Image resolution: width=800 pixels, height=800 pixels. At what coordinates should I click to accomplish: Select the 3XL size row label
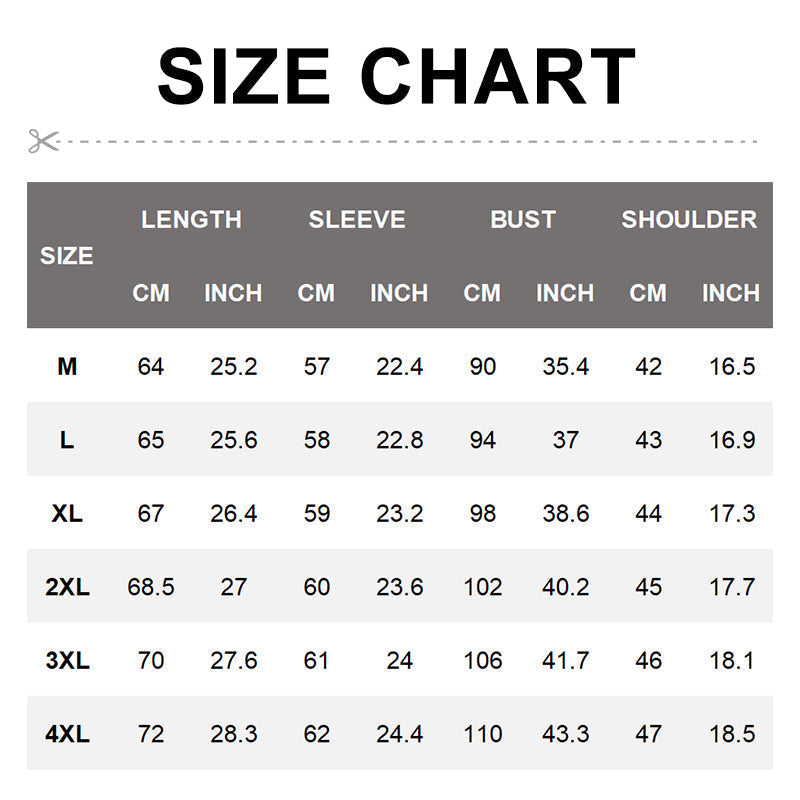(67, 661)
